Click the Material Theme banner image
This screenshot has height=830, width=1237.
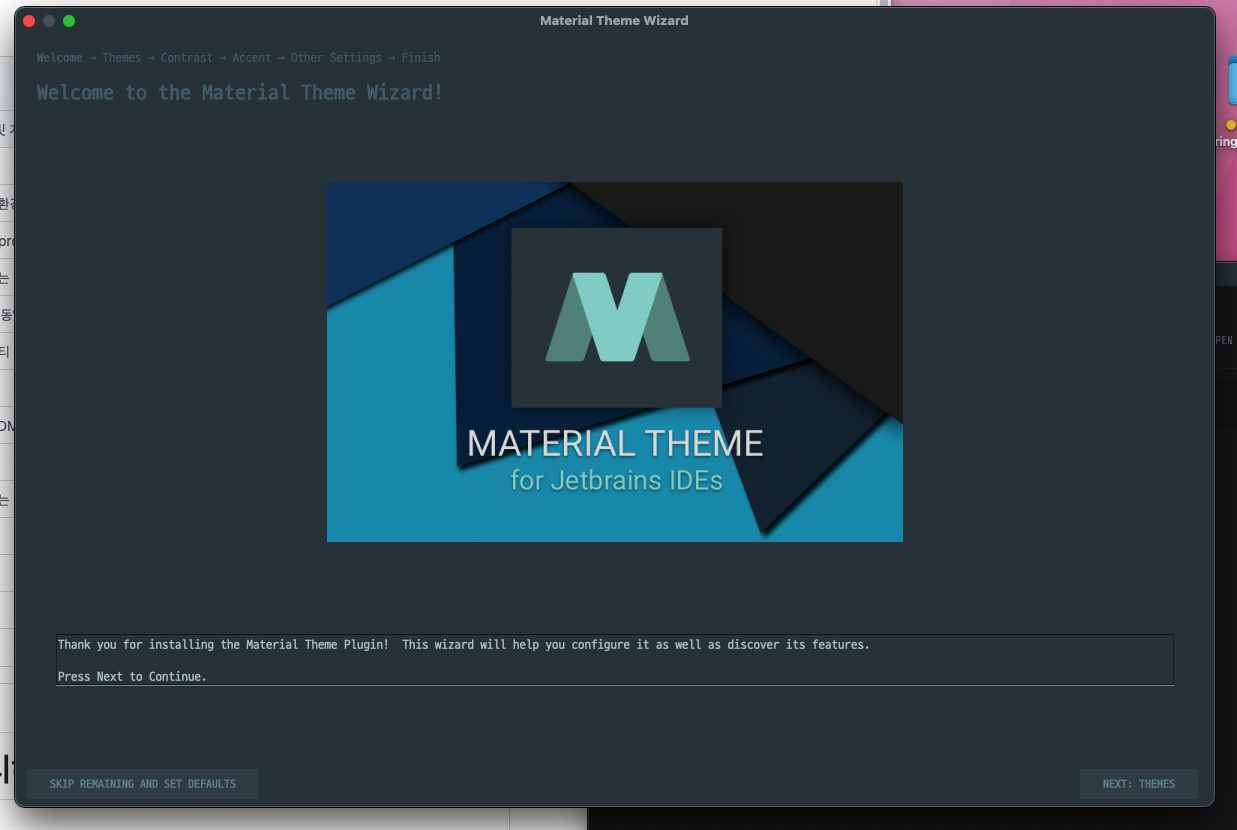[x=615, y=362]
